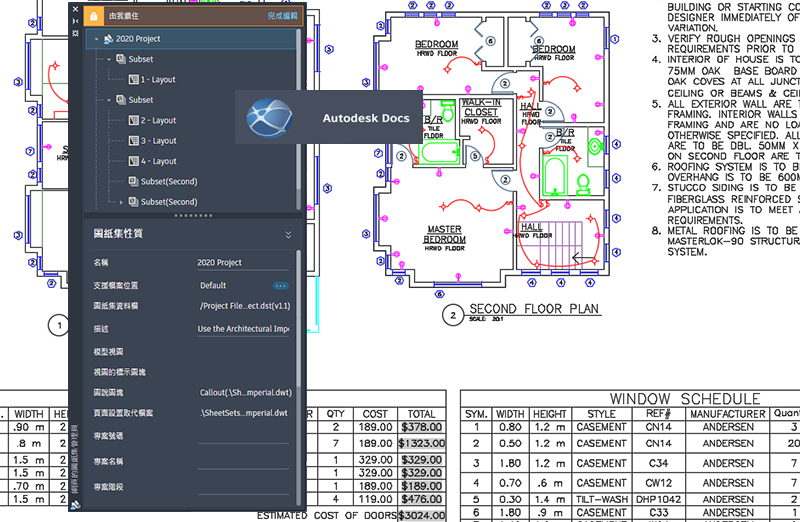This screenshot has width=800, height=522.
Task: Click the WINDOW SCHEDULE table title
Action: (685, 399)
